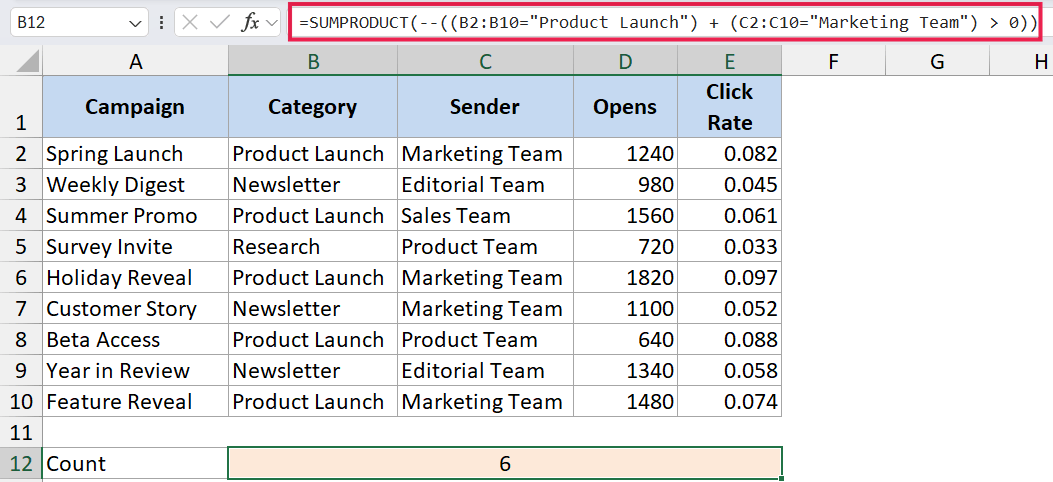Click the Opens value 1560
The height and width of the screenshot is (482, 1053).
point(626,215)
